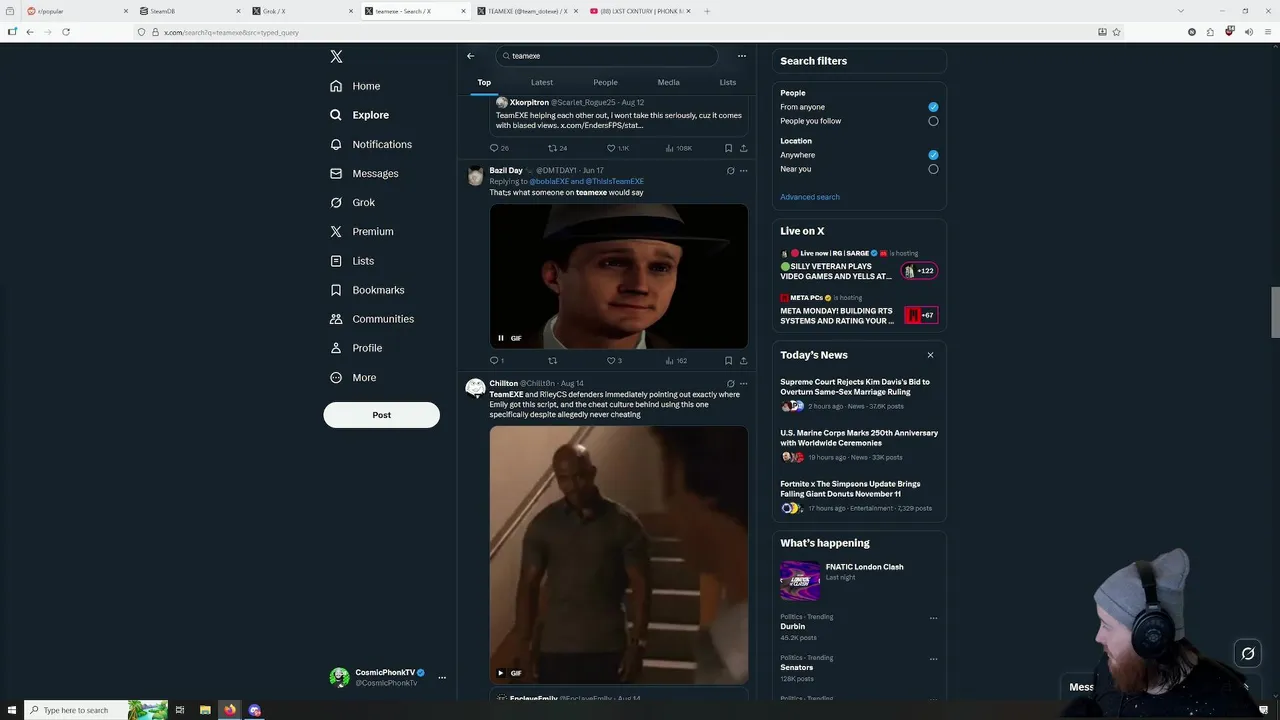Open Grok action on Chillton's post
1280x720 pixels.
(x=730, y=384)
